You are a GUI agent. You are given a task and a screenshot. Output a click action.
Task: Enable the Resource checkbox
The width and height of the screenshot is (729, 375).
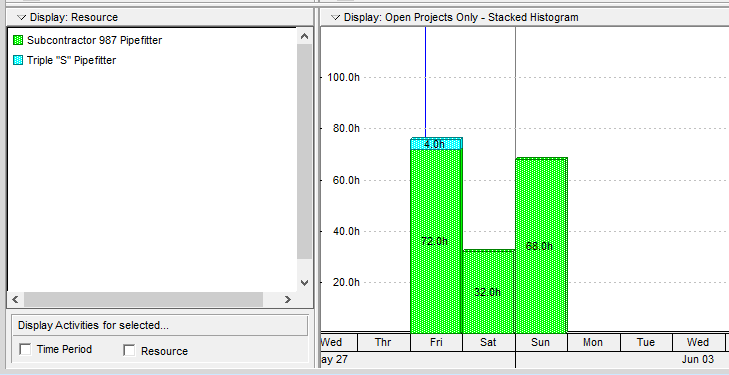point(129,351)
